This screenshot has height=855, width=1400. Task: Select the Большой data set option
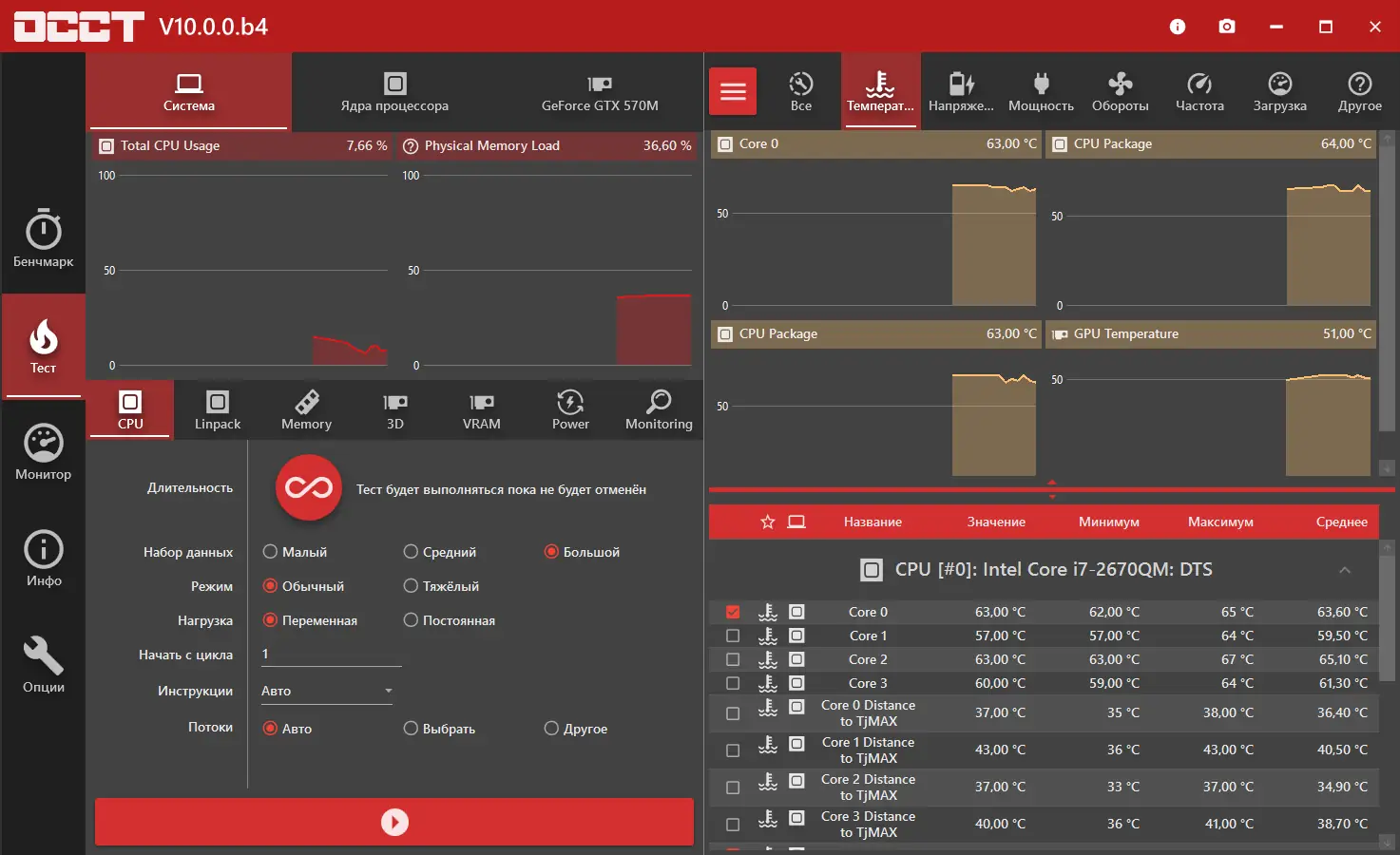[582, 552]
